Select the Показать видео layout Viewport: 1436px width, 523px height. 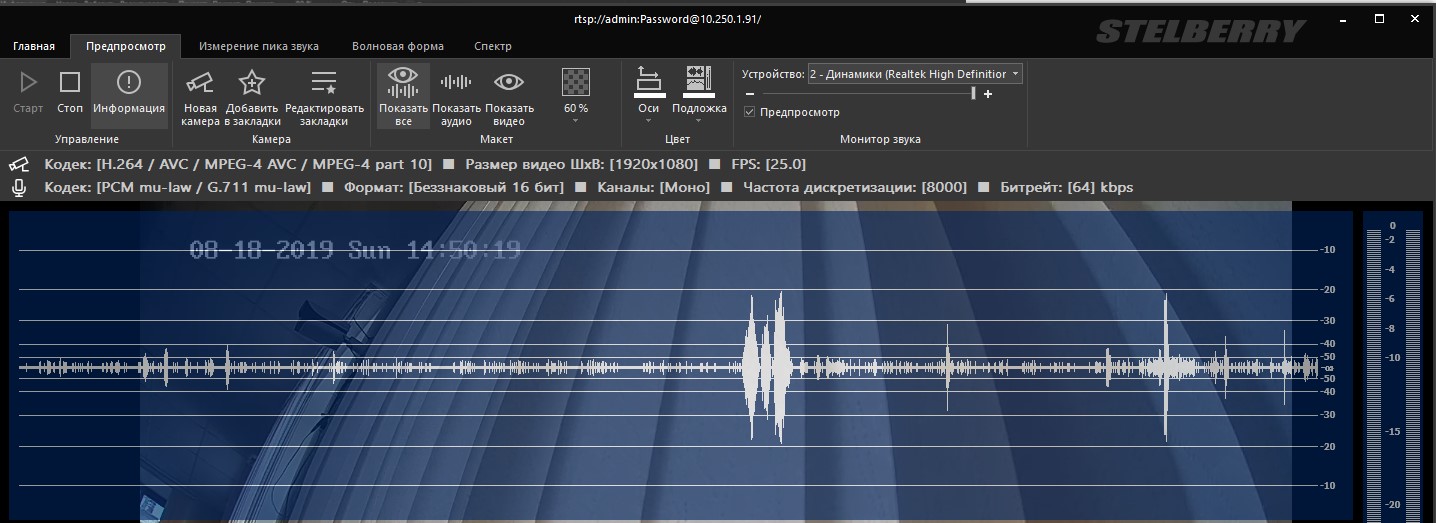coord(510,97)
